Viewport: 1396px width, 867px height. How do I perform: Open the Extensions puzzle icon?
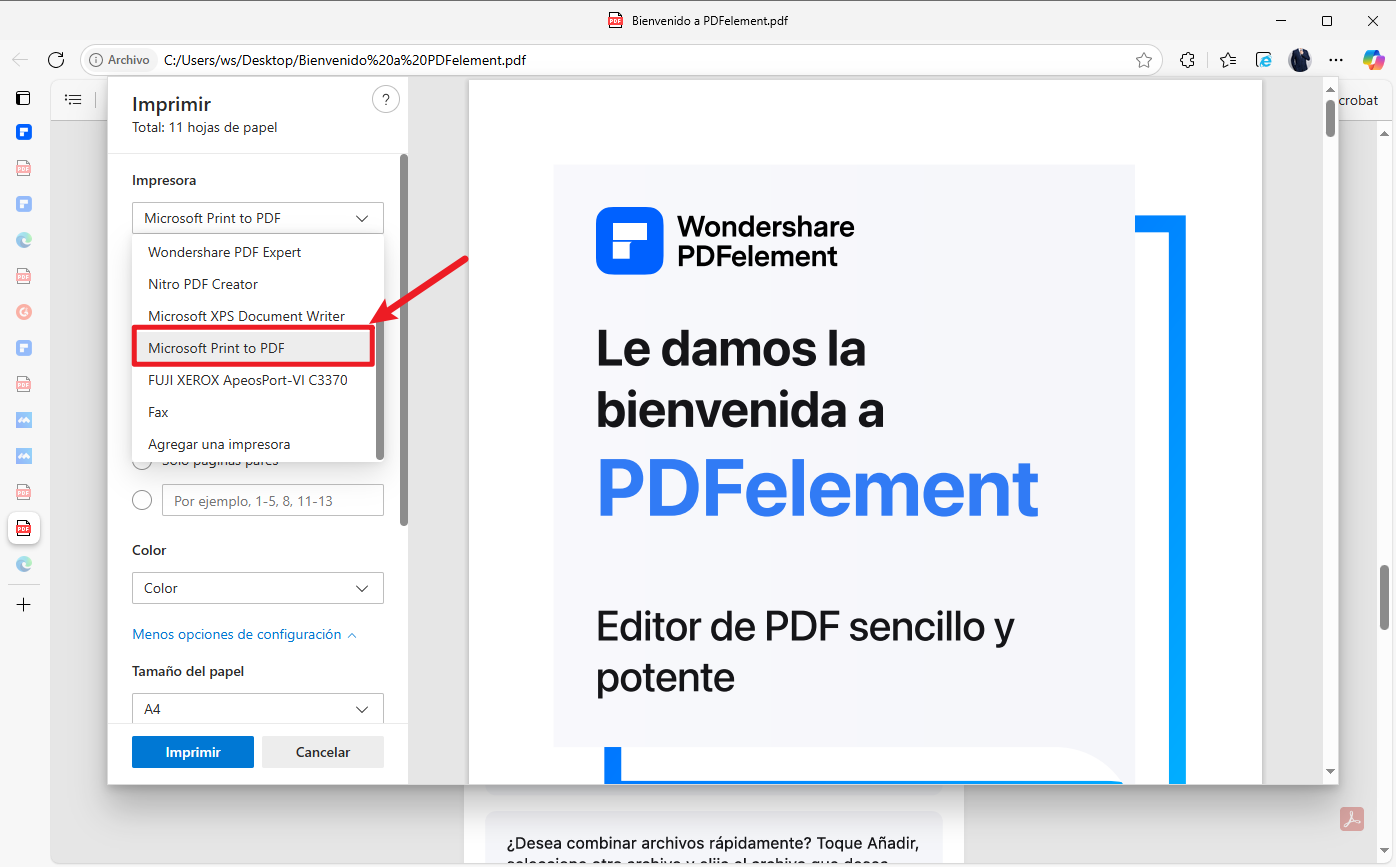coord(1187,60)
